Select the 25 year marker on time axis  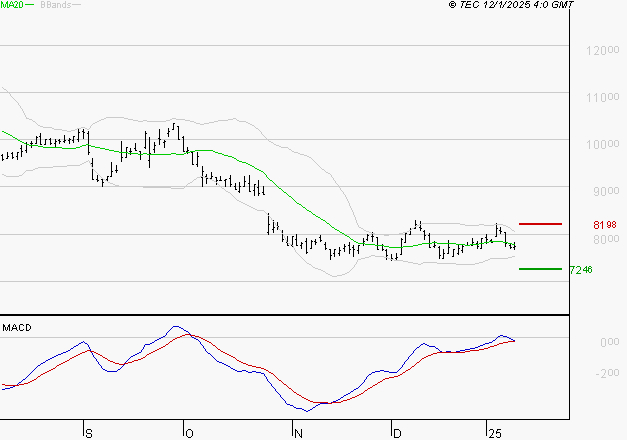494,432
